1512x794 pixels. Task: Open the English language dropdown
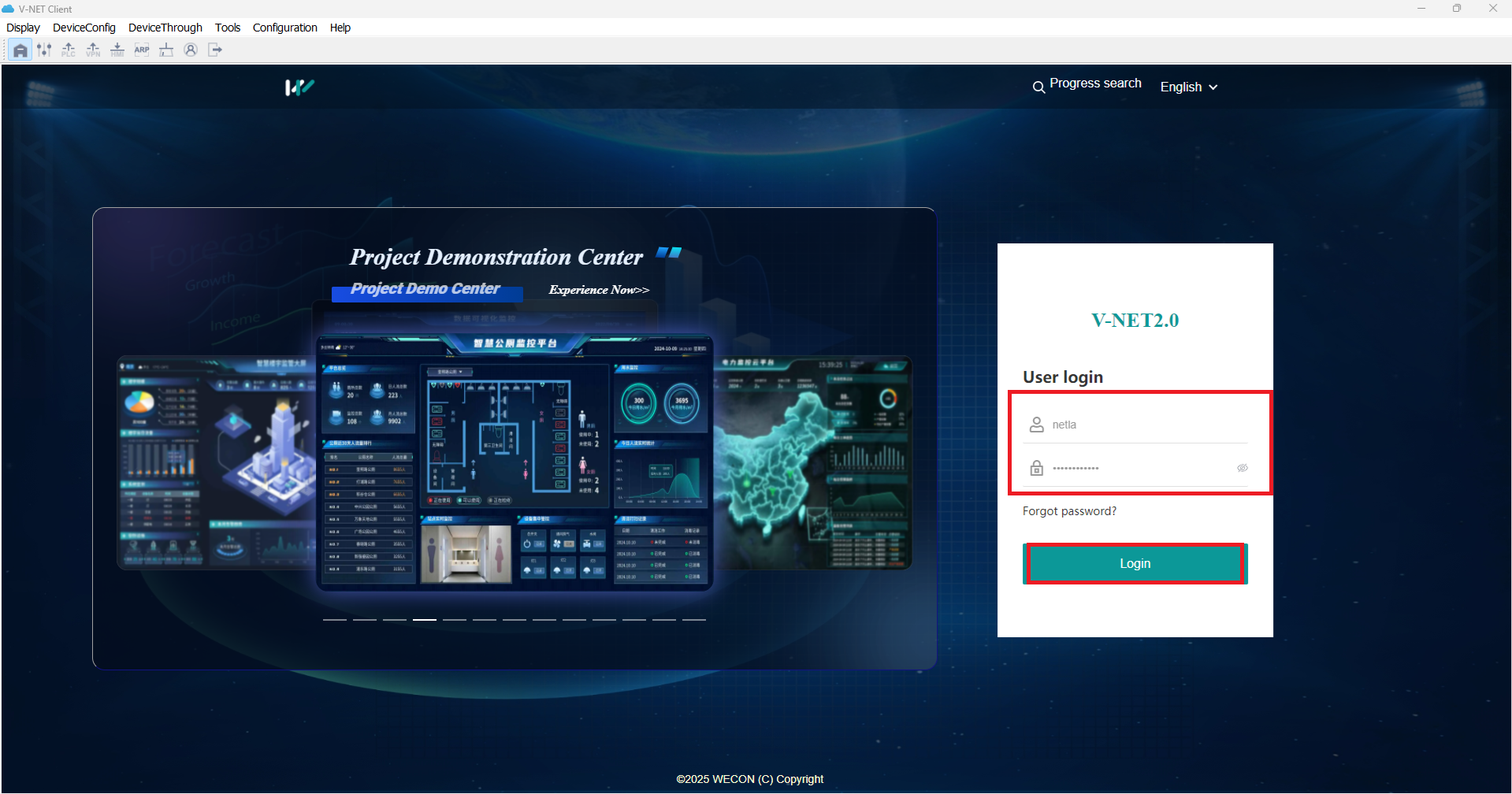click(x=1188, y=87)
